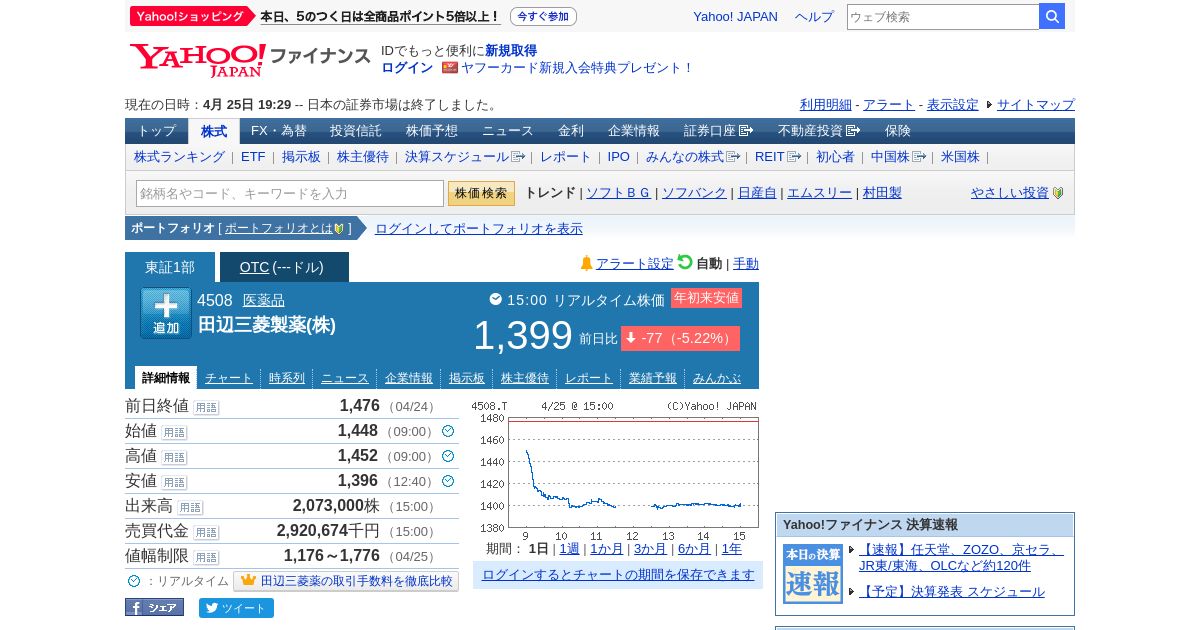The height and width of the screenshot is (630, 1200).
Task: Open the ニュース main navigation tab
Action: (x=508, y=131)
